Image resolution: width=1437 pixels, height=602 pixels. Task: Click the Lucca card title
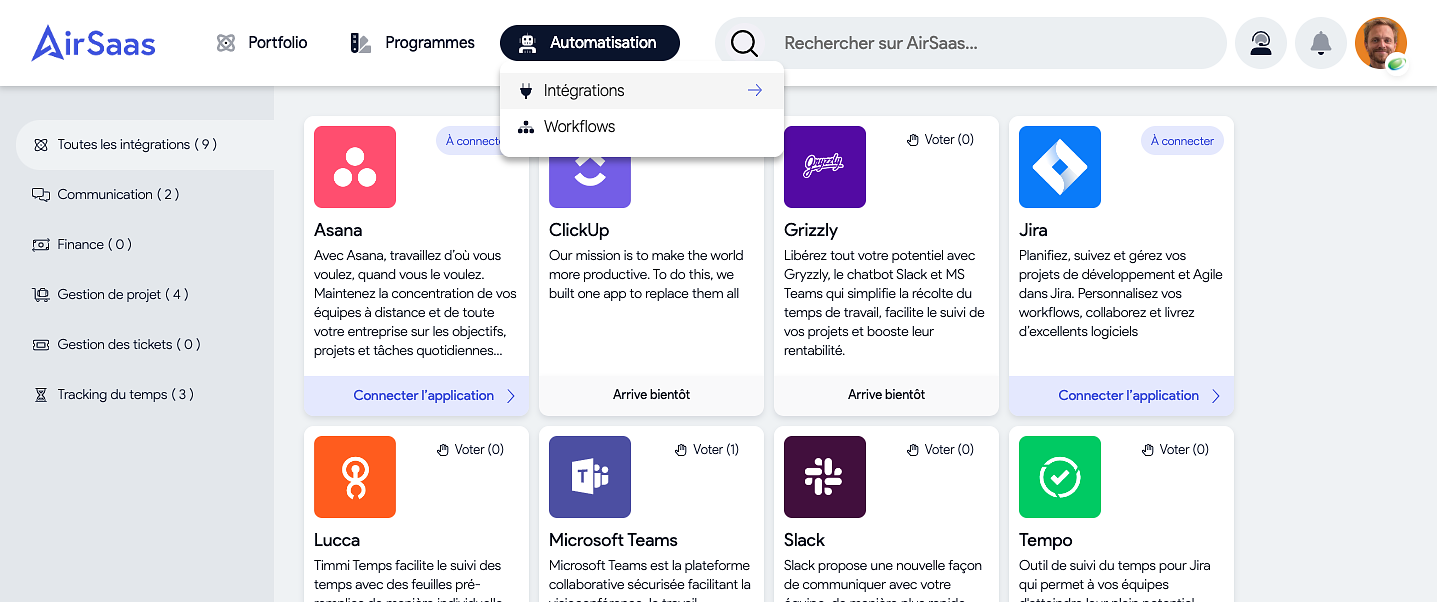click(x=337, y=540)
